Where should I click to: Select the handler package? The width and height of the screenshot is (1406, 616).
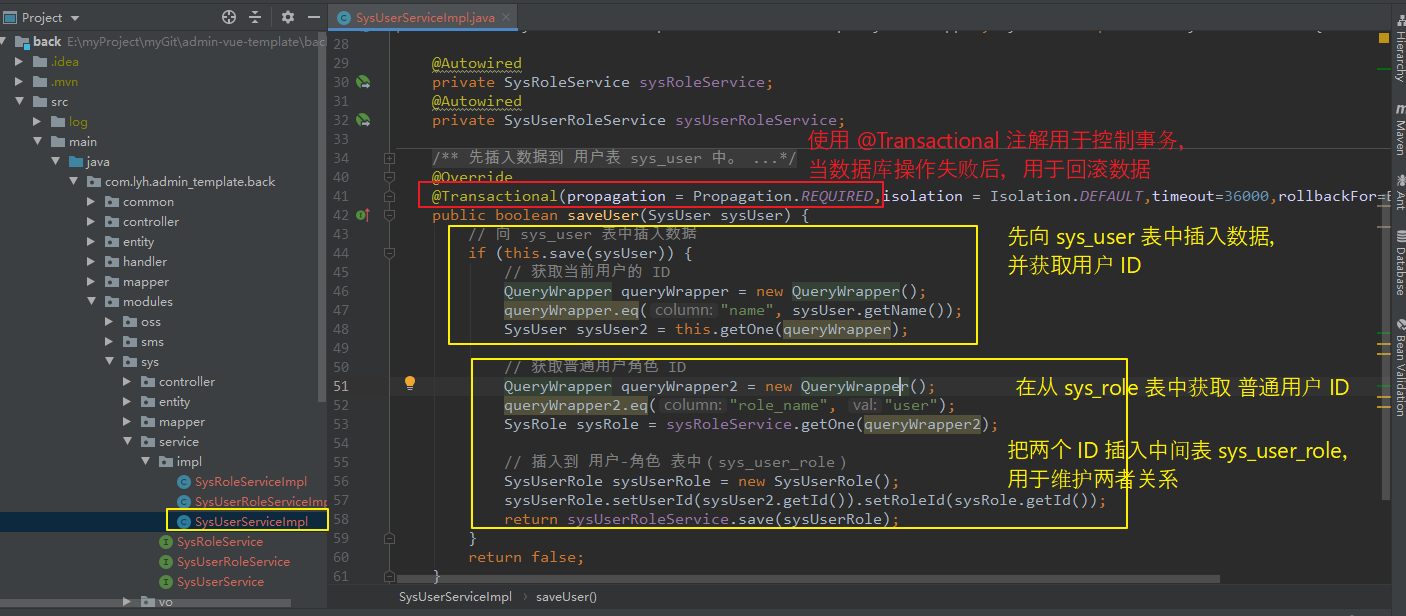[x=145, y=262]
